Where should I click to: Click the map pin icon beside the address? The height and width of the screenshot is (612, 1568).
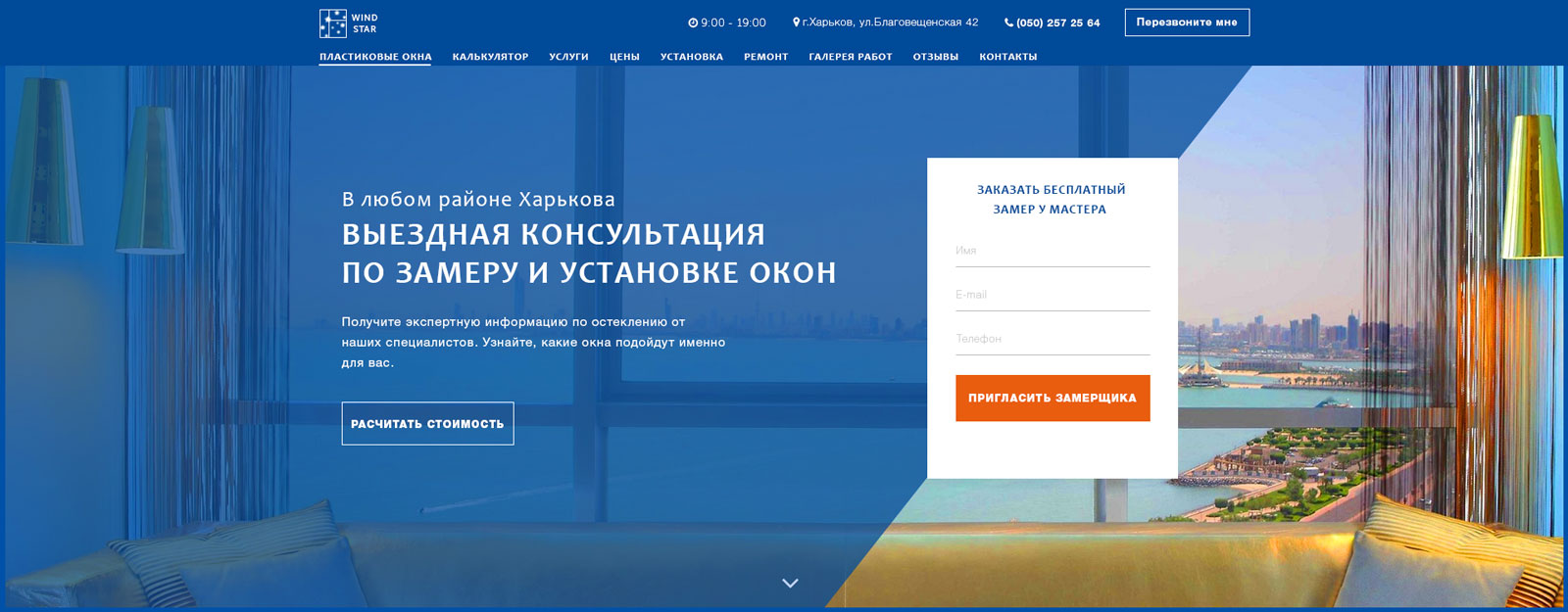797,22
